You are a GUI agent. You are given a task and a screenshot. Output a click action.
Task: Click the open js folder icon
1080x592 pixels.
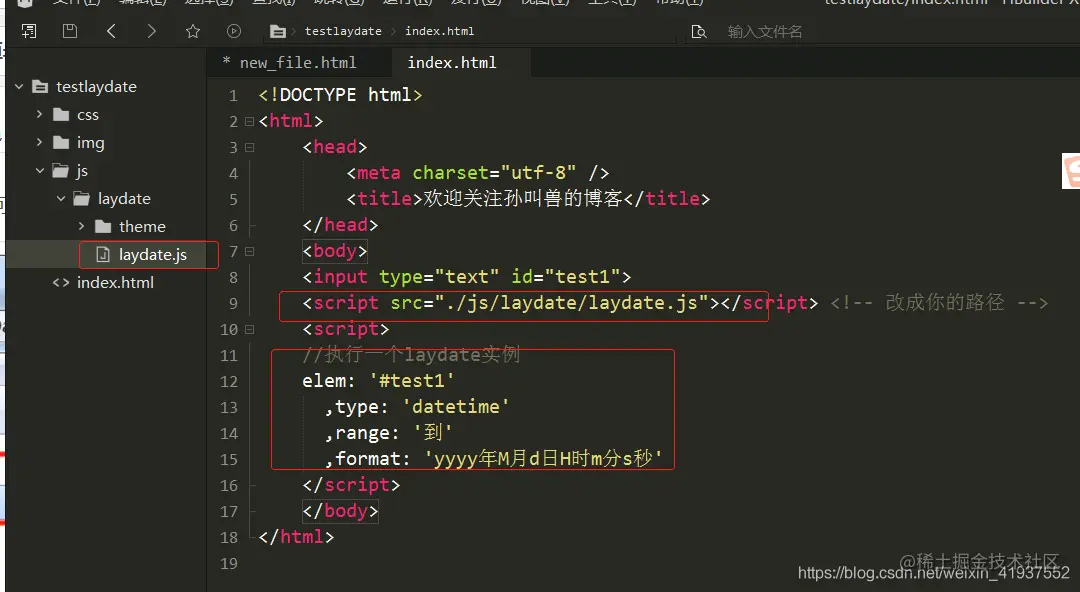coord(61,171)
